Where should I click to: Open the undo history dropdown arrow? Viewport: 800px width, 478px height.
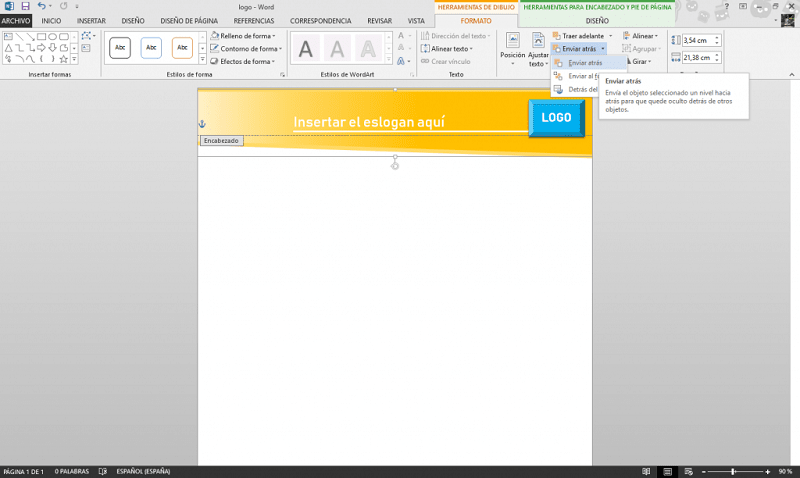[50, 7]
